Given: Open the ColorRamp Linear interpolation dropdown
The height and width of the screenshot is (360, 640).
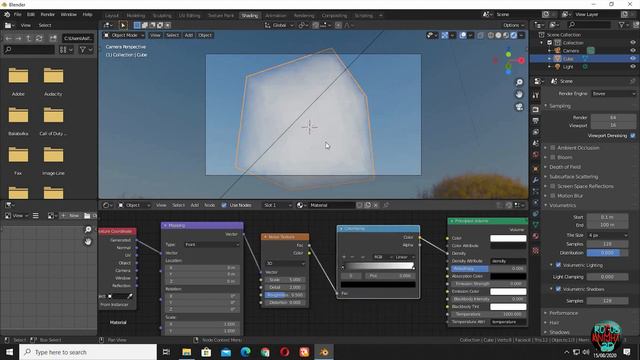Looking at the screenshot, I should [404, 257].
